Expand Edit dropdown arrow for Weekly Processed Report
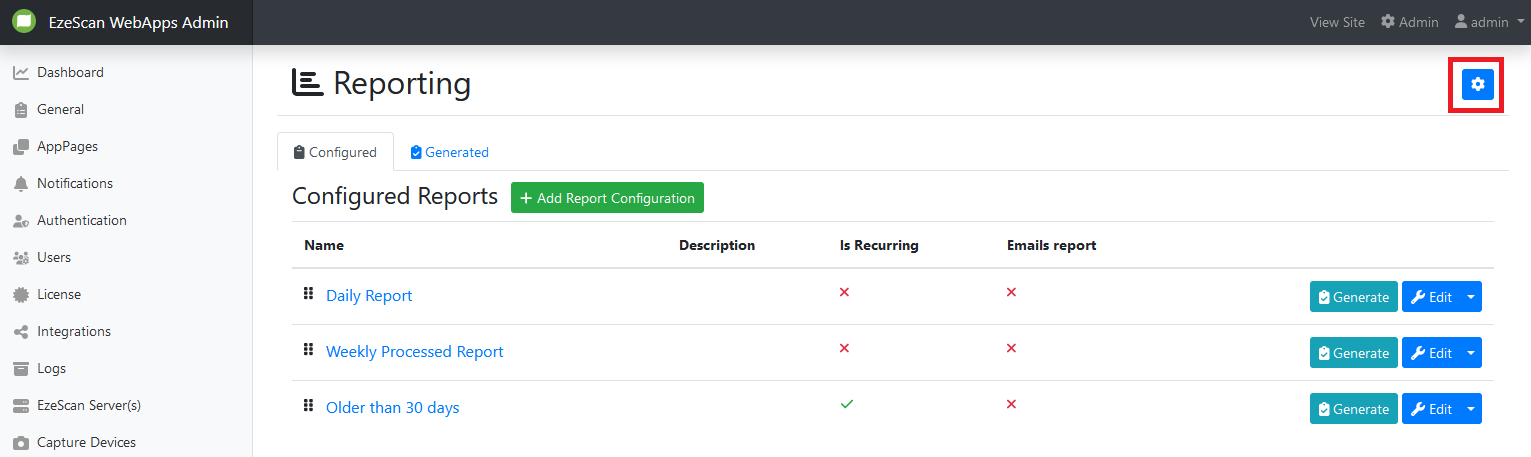1531x457 pixels. [x=1470, y=353]
